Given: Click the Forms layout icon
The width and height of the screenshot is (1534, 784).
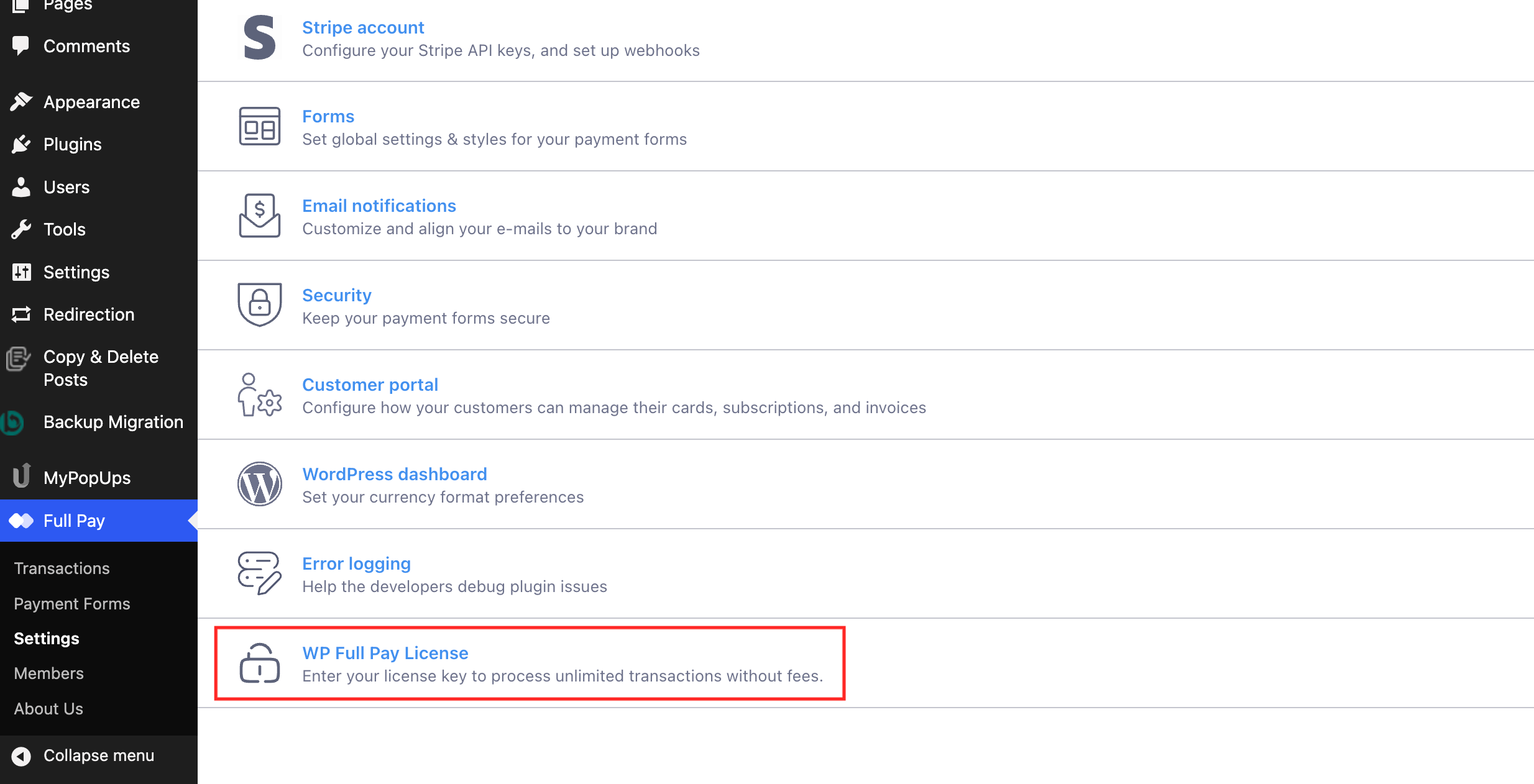Looking at the screenshot, I should 259,127.
